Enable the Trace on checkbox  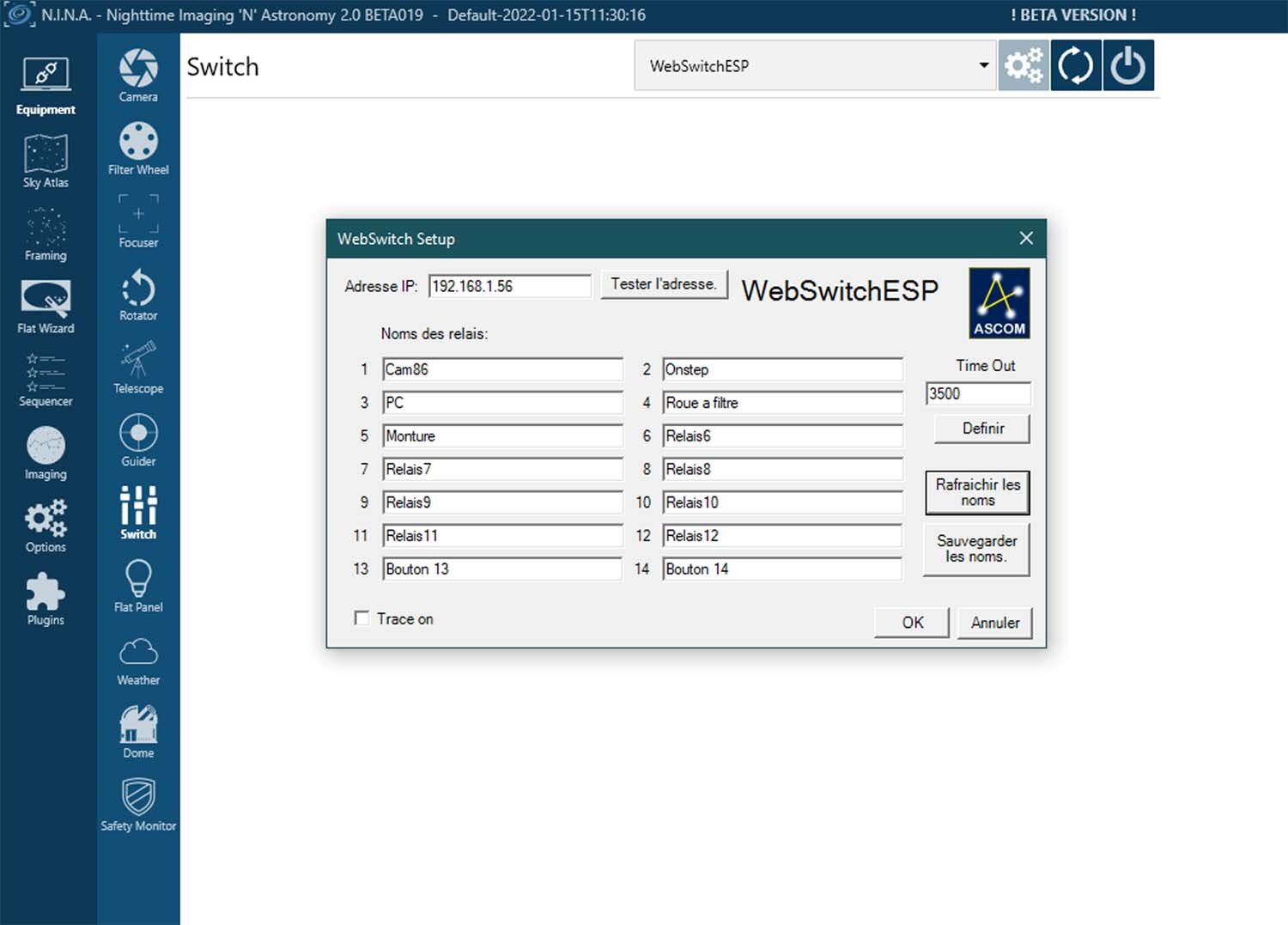pos(362,618)
